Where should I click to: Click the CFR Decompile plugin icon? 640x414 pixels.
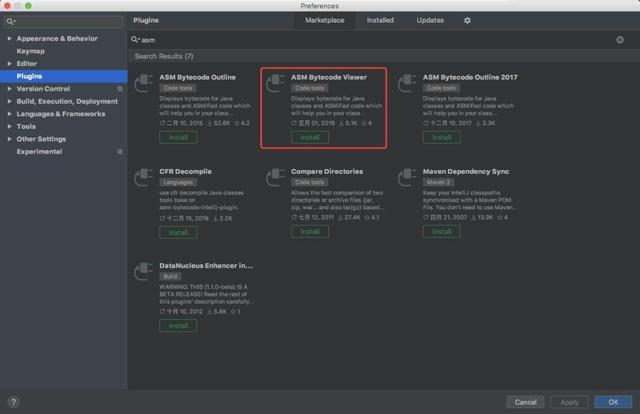click(x=144, y=177)
